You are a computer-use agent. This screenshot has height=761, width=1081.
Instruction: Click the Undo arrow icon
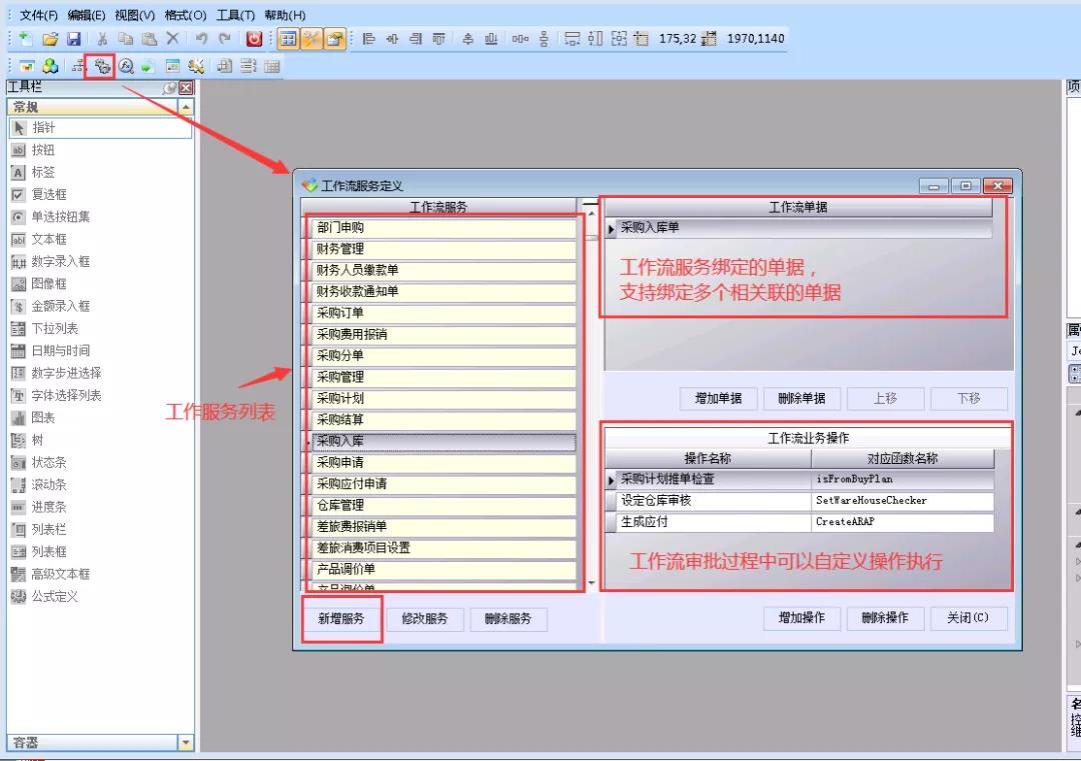tap(201, 39)
